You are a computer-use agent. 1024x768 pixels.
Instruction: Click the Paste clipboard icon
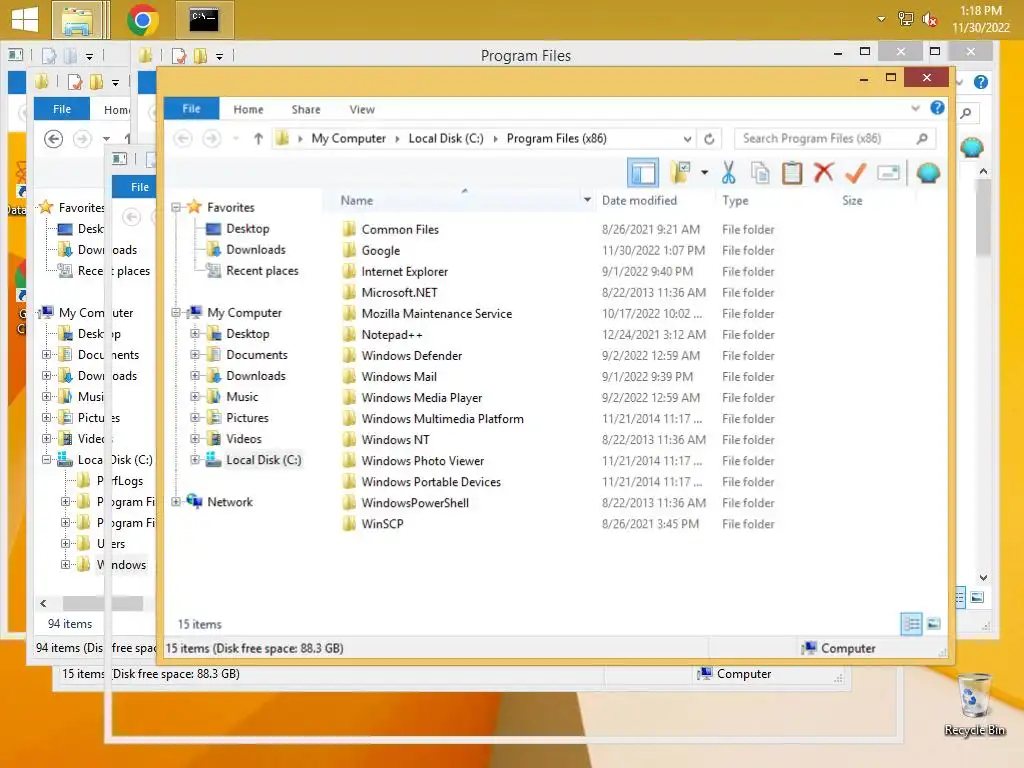coord(792,173)
